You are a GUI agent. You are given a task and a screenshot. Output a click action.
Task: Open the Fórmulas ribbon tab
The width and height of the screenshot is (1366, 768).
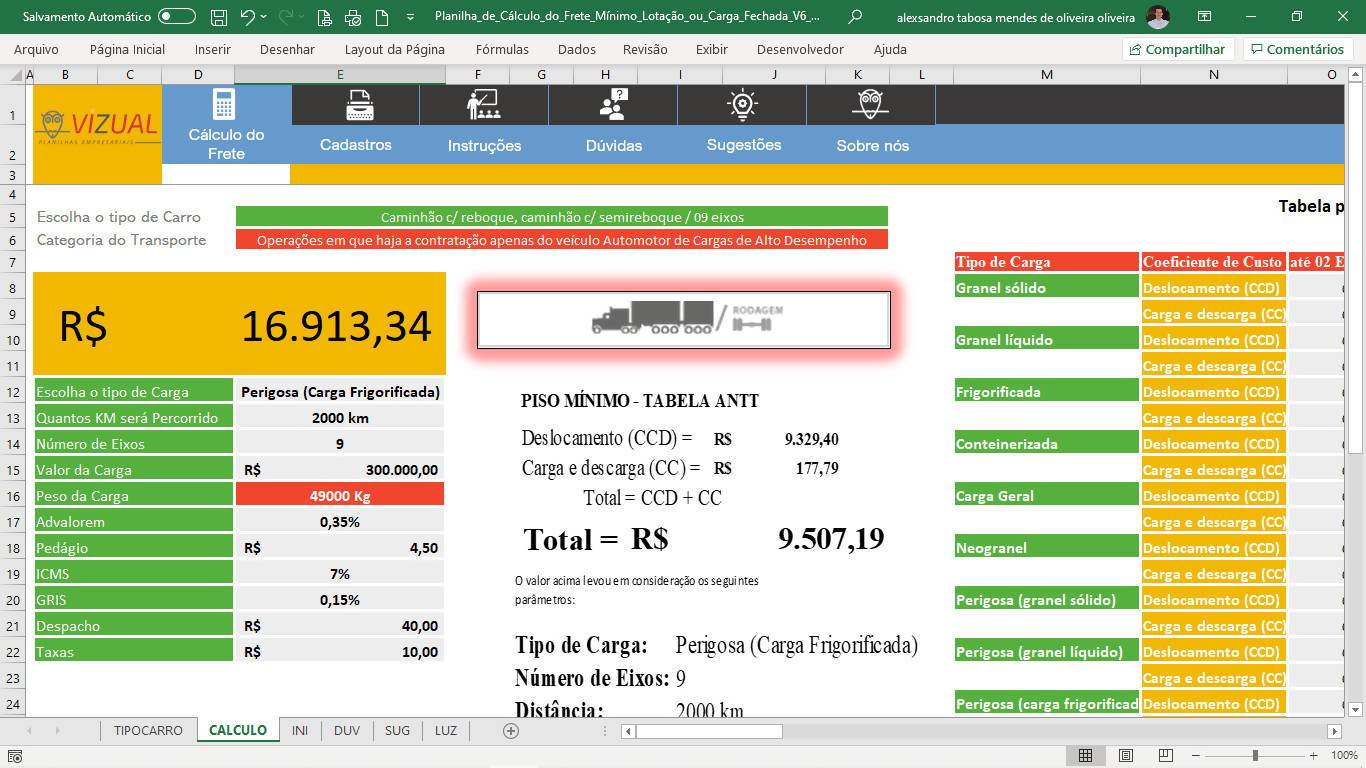tap(502, 49)
